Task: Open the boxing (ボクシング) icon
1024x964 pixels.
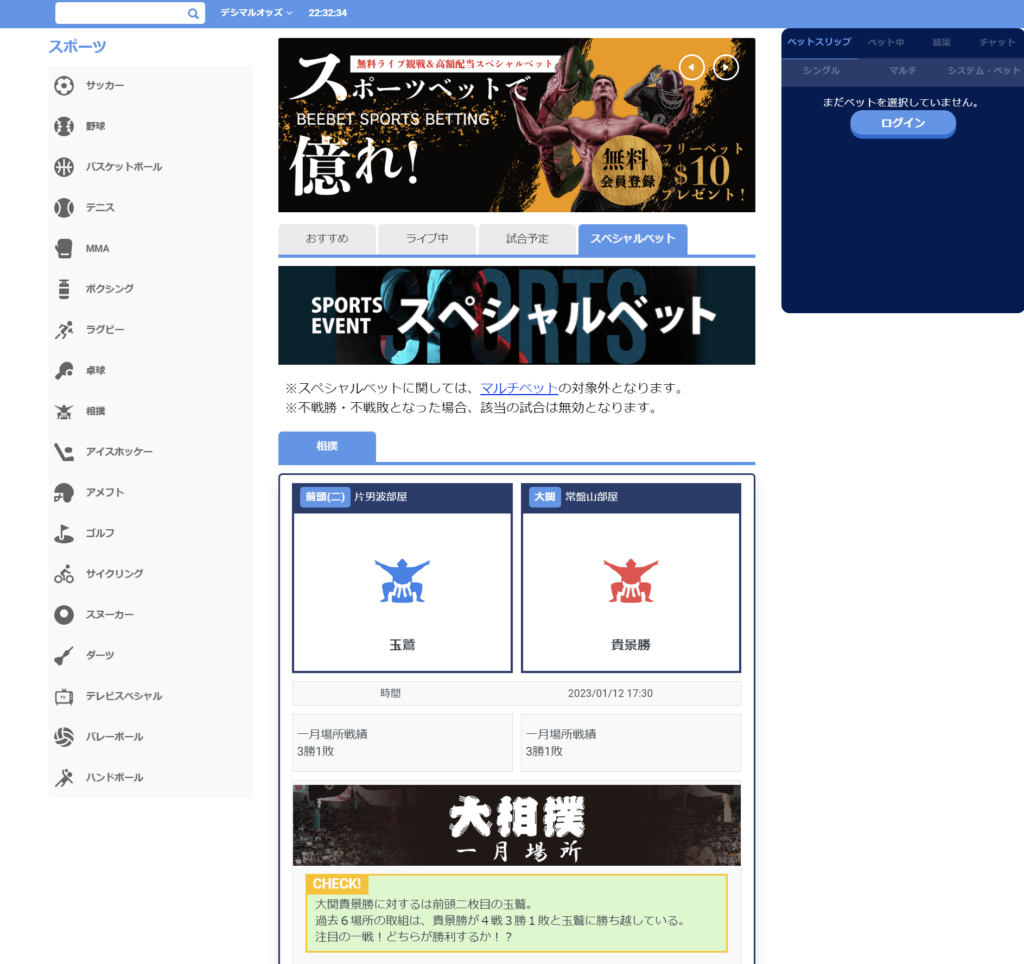Action: [64, 289]
